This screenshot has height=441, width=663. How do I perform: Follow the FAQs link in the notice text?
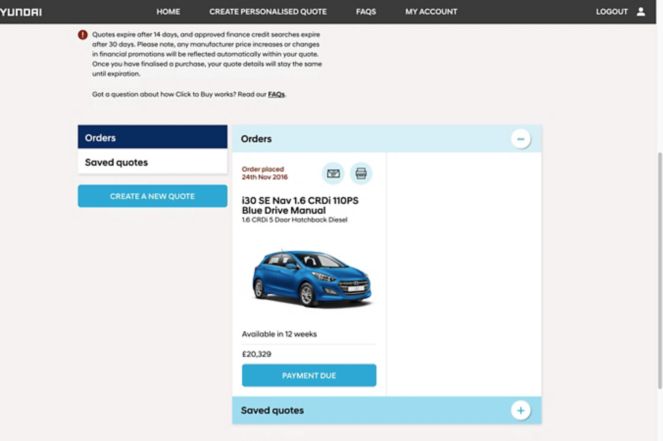coord(276,94)
